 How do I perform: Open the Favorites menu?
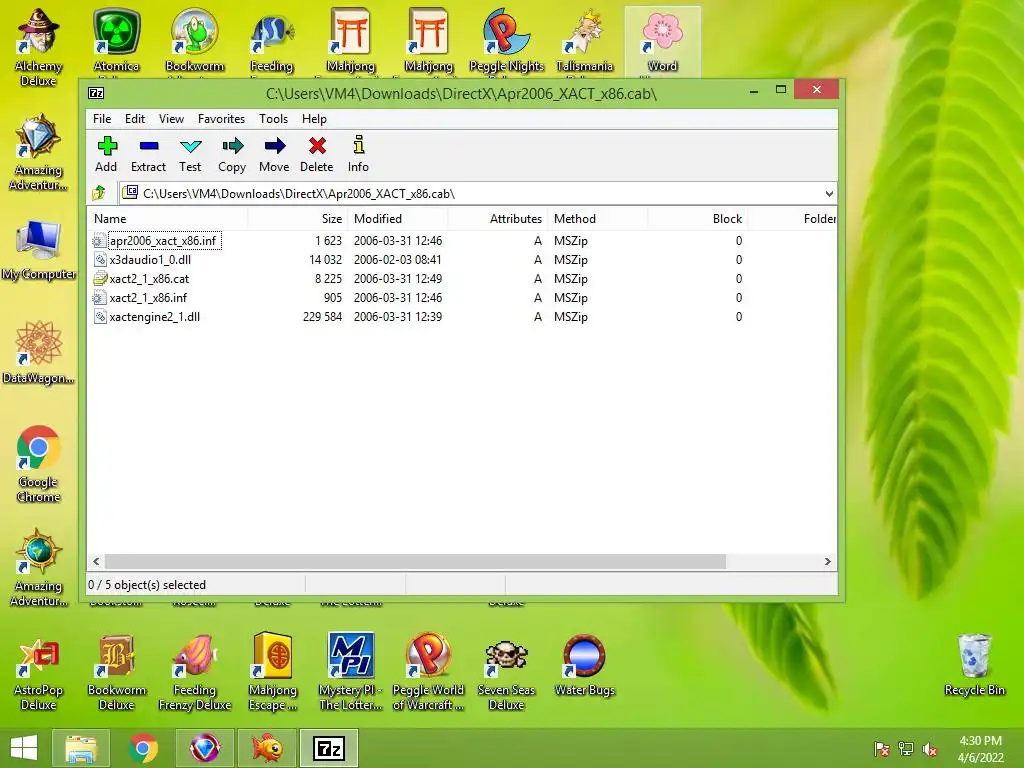(x=221, y=119)
